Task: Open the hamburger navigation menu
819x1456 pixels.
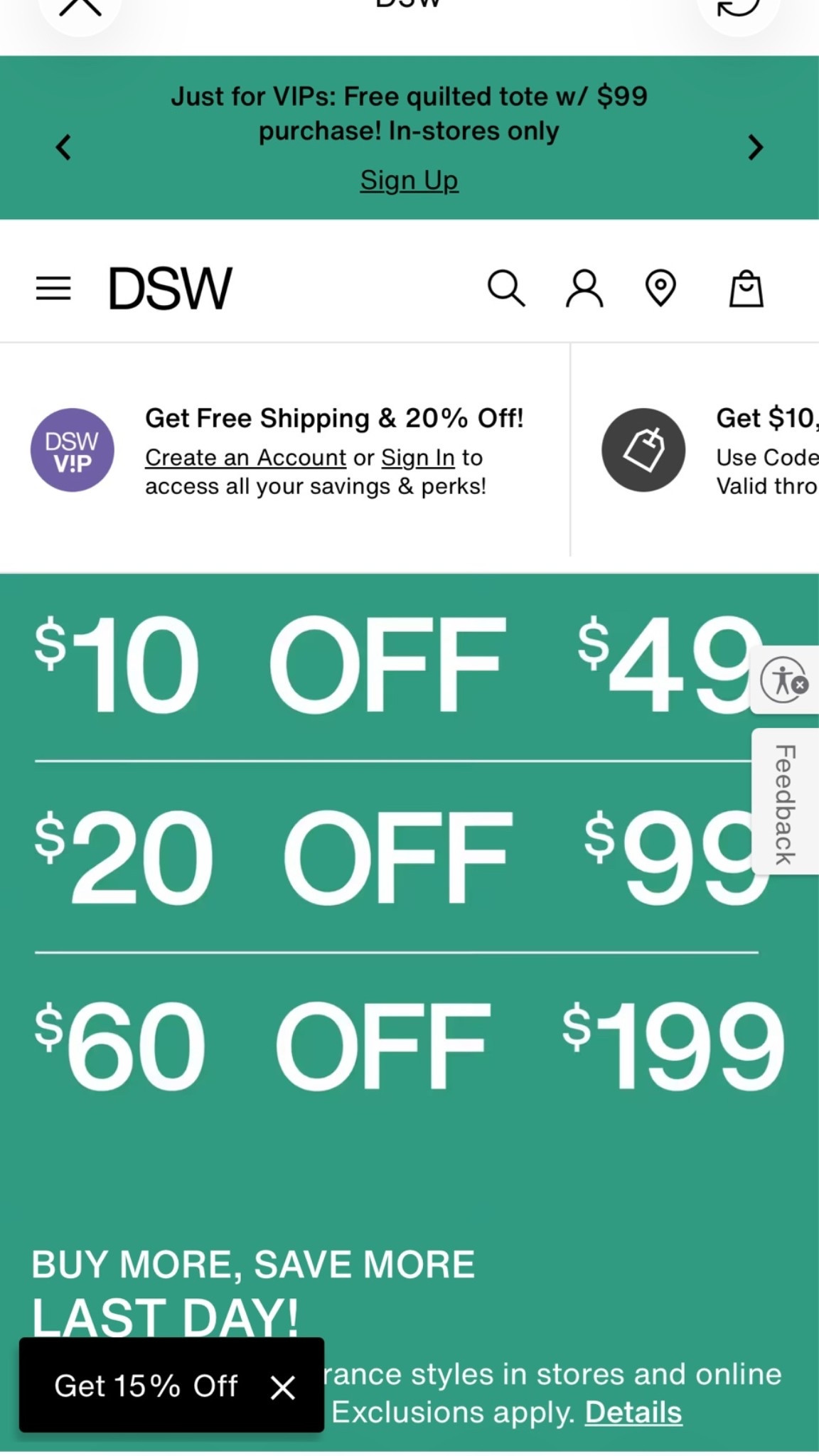Action: [x=53, y=289]
